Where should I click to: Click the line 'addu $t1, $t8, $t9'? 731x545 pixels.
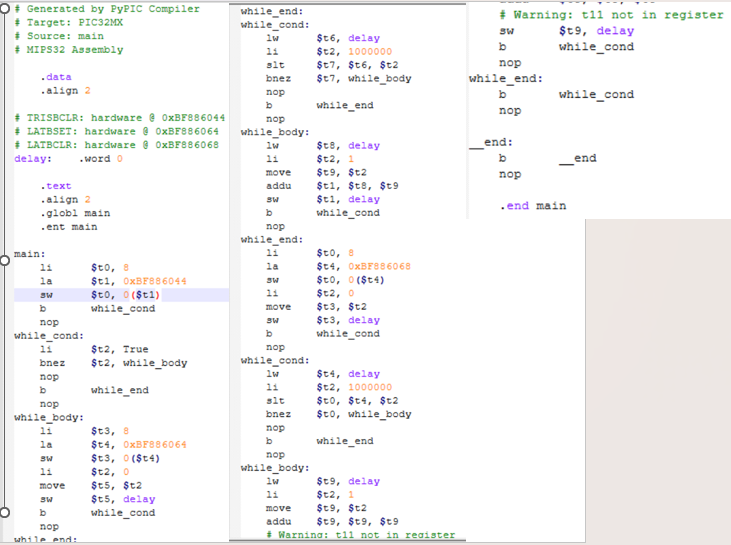[332, 186]
